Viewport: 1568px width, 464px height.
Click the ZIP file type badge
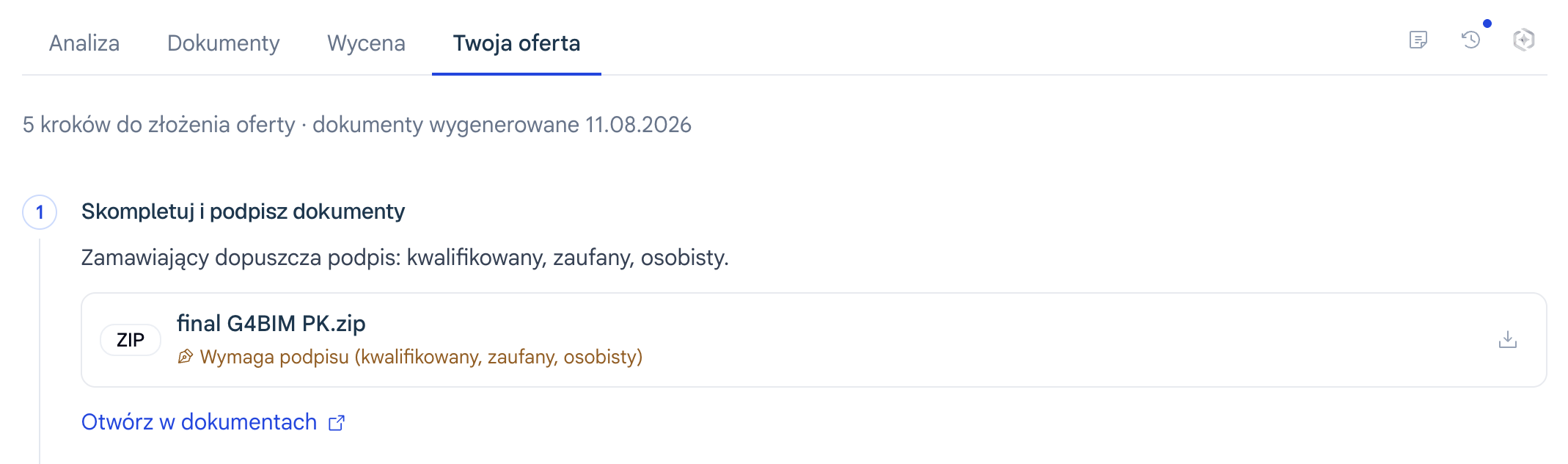click(131, 340)
